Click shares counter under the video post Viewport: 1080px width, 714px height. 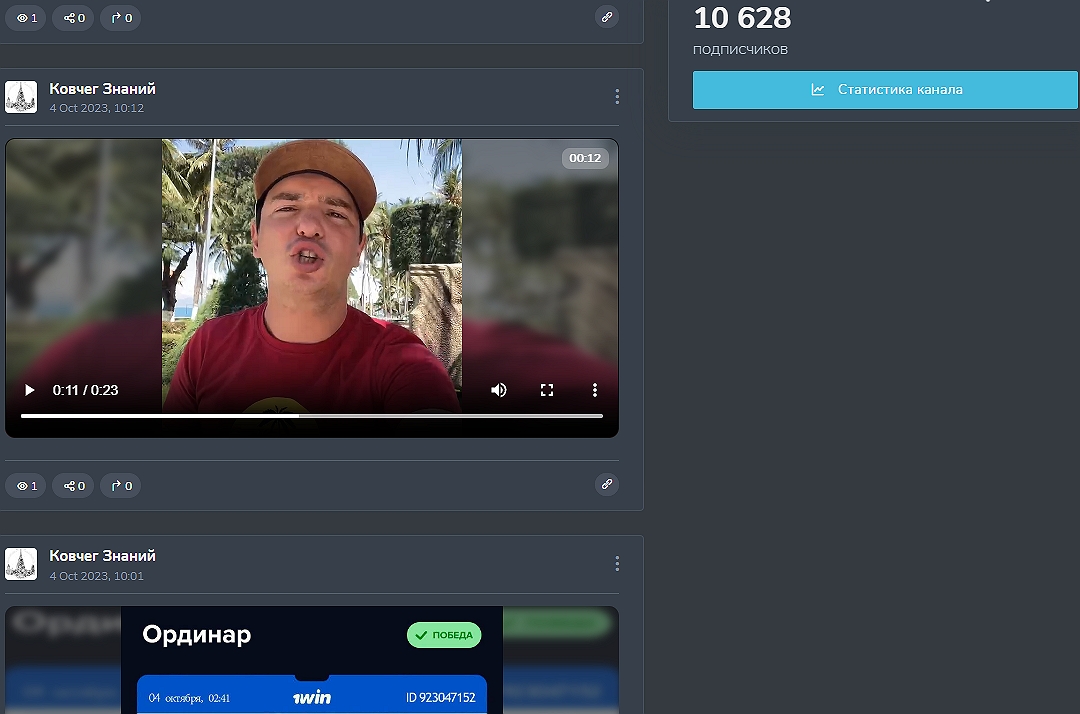pyautogui.click(x=73, y=486)
